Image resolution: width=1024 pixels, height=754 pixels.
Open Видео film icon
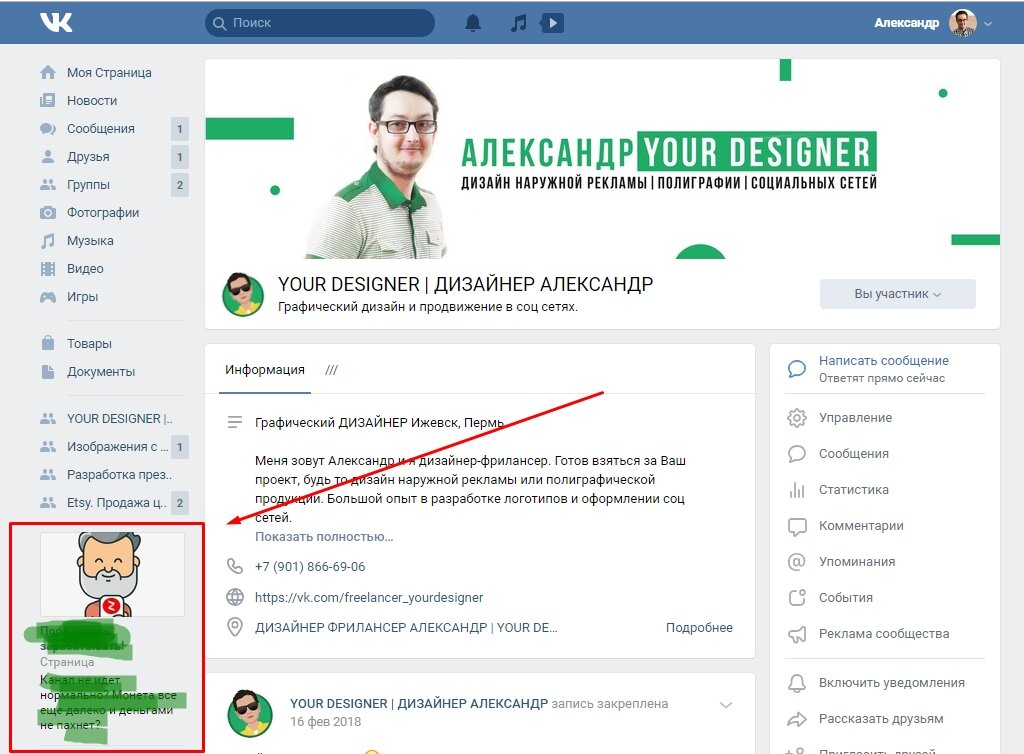(x=48, y=268)
